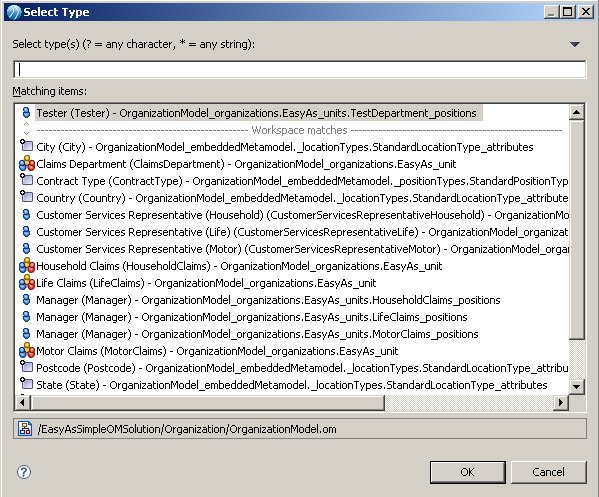Click the position icon beside Customer Services Representative (Life)
This screenshot has height=497, width=599.
coord(26,232)
